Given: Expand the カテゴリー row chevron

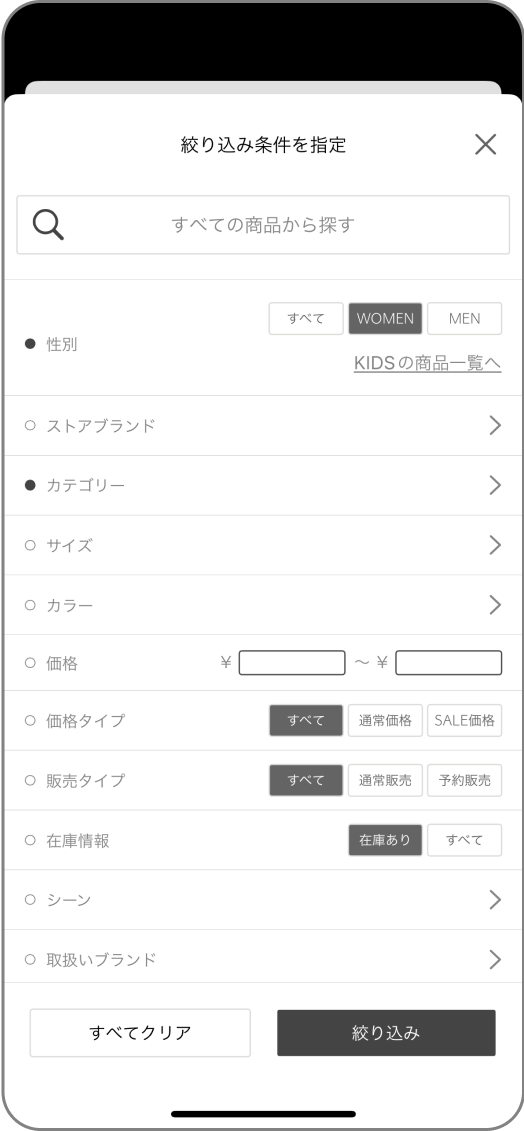Looking at the screenshot, I should click(494, 485).
